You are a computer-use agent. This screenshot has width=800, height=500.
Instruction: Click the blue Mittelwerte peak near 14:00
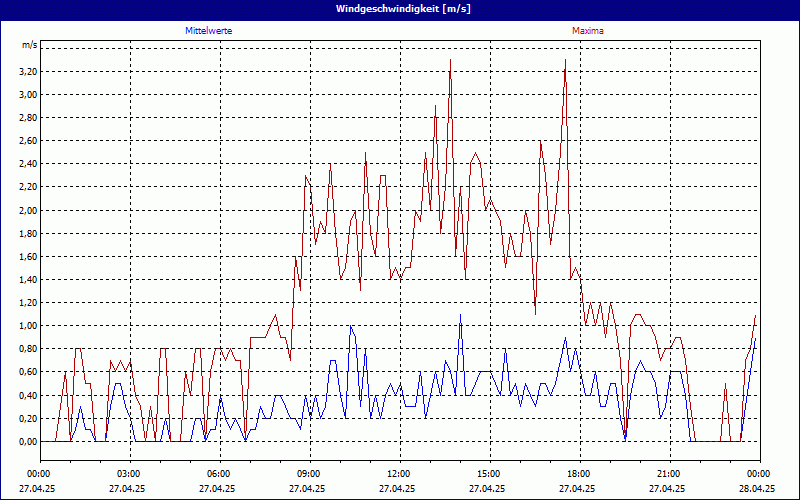(x=460, y=315)
